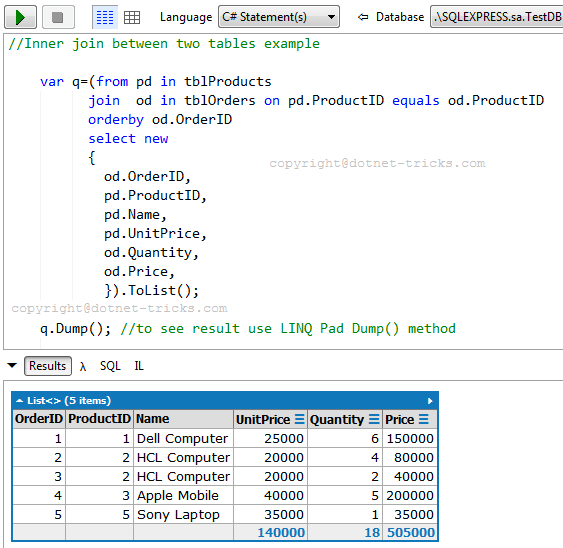563x548 pixels.
Task: Click the Name column header
Action: coord(183,419)
